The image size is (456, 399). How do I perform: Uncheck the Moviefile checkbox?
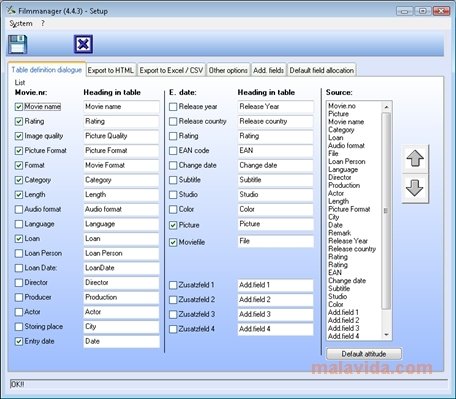[173, 242]
